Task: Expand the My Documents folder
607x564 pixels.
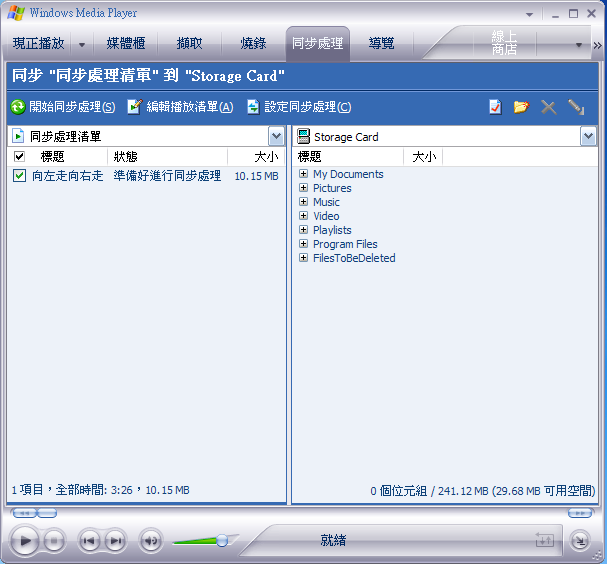Action: [x=304, y=173]
